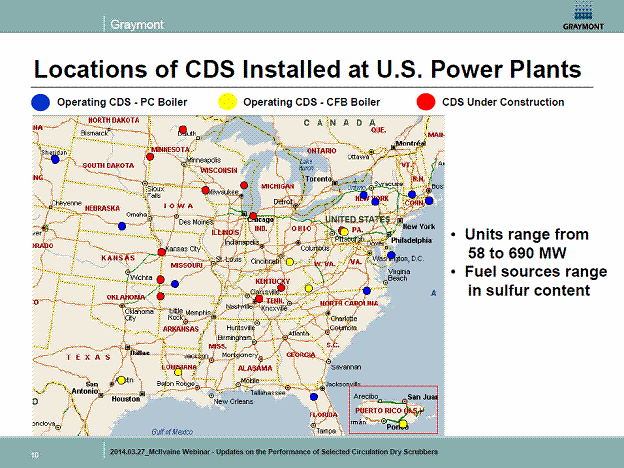Select the blue marker over the CONN label
This screenshot has width=624, height=468.
(412, 195)
